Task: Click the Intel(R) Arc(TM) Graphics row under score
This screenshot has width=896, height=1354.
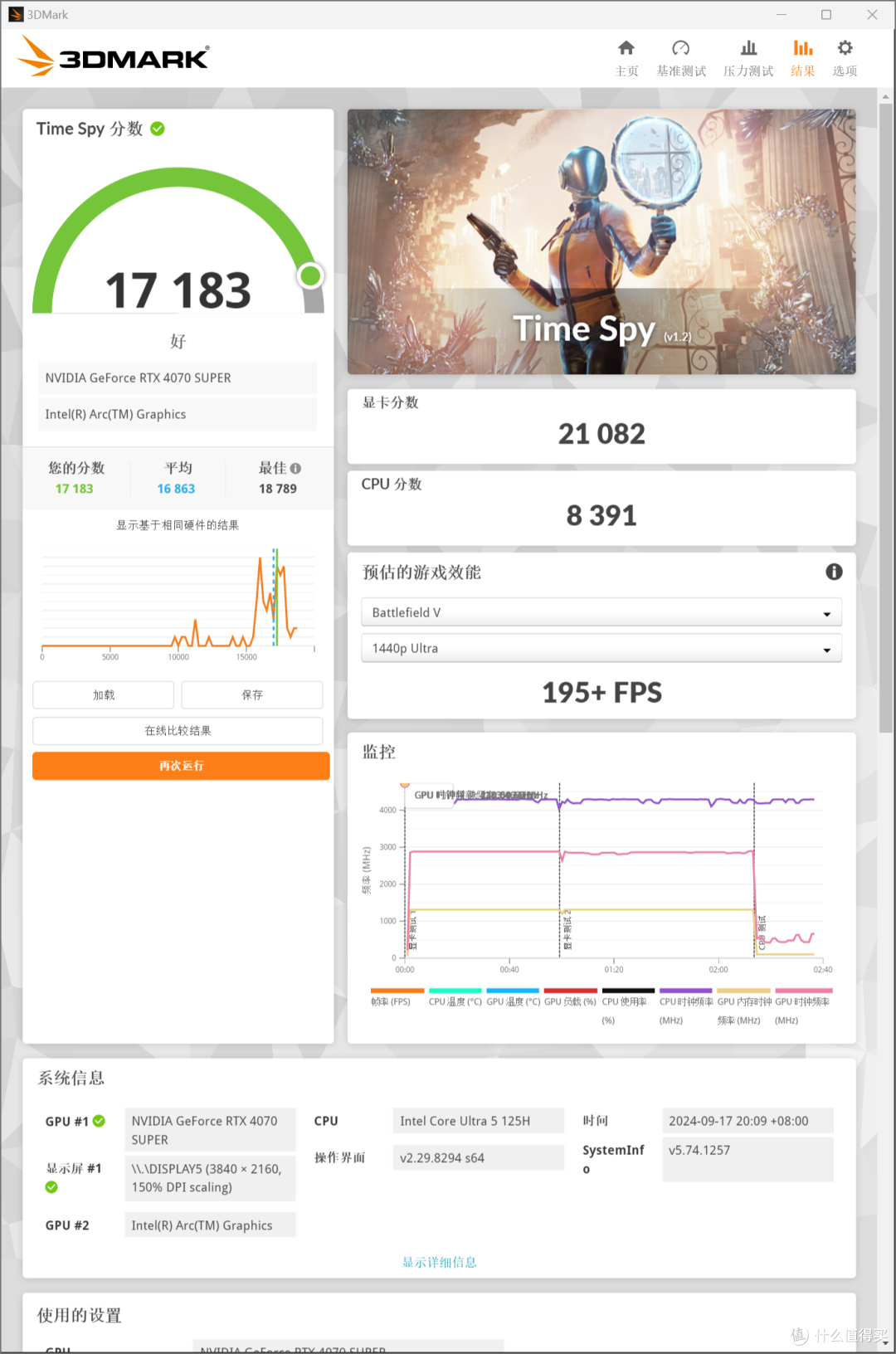Action: tap(178, 414)
